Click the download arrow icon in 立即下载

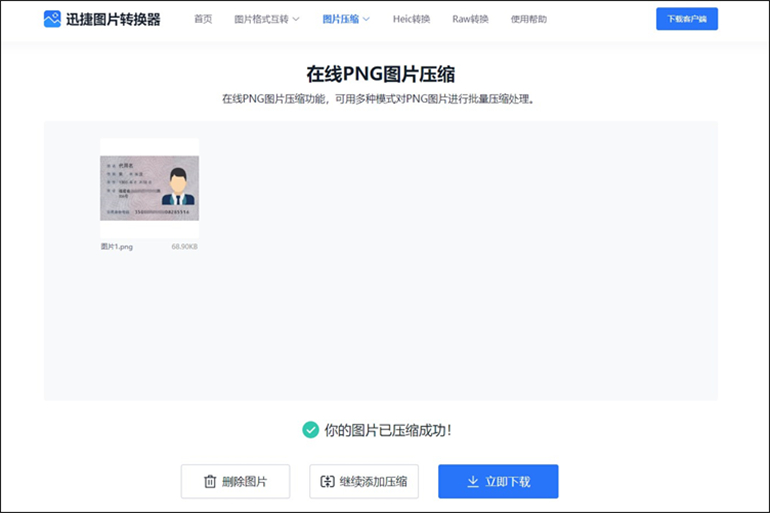click(x=473, y=482)
